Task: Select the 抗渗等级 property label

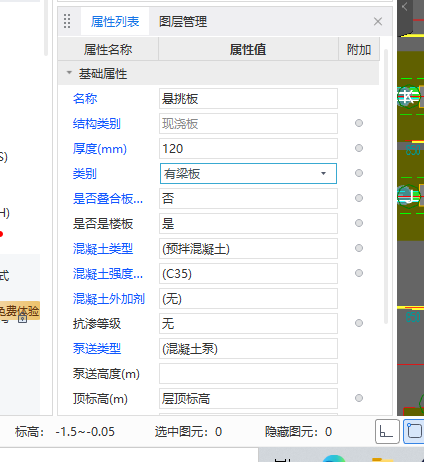Action: [x=97, y=324]
